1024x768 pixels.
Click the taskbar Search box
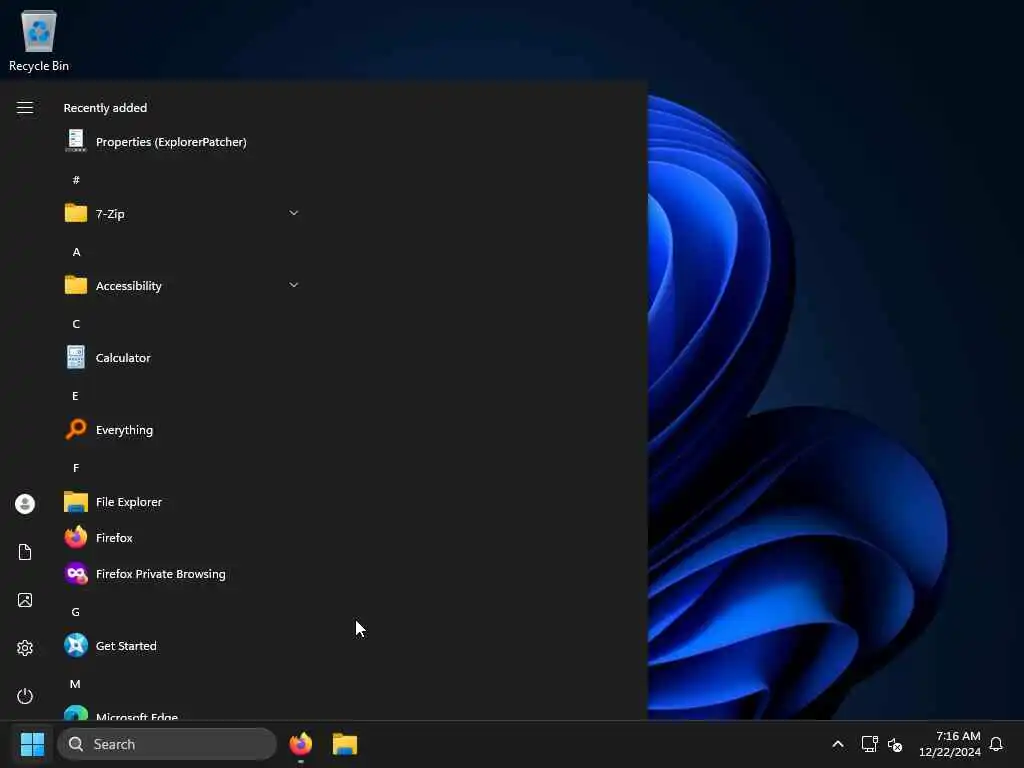point(167,744)
